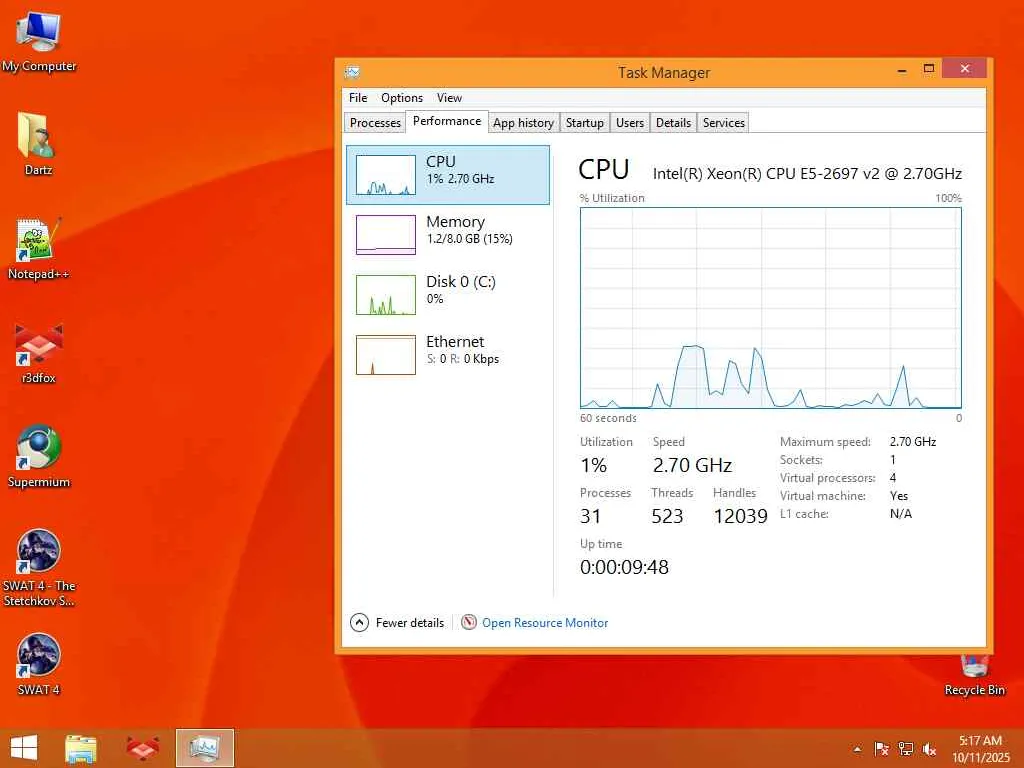Screen dimensions: 1024x768
Task: Select the Supermium browser shortcut
Action: coord(39,456)
